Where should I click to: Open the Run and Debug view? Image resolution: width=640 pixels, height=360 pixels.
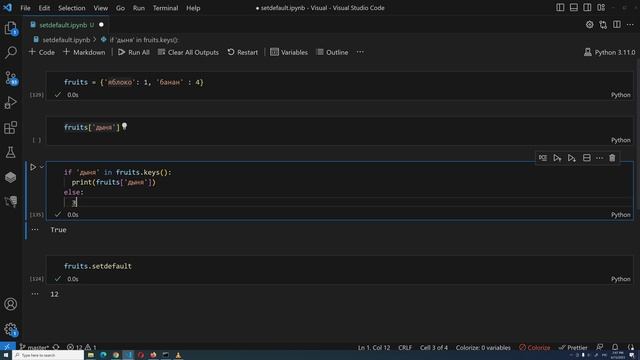click(11, 102)
